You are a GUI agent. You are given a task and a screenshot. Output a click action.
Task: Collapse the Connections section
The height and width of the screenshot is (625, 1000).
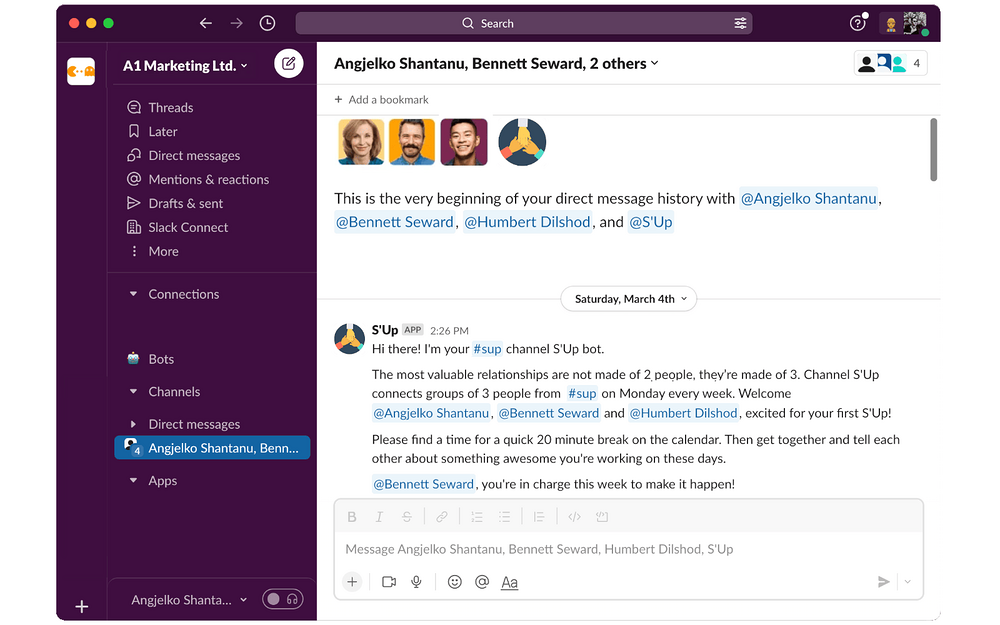coord(133,295)
